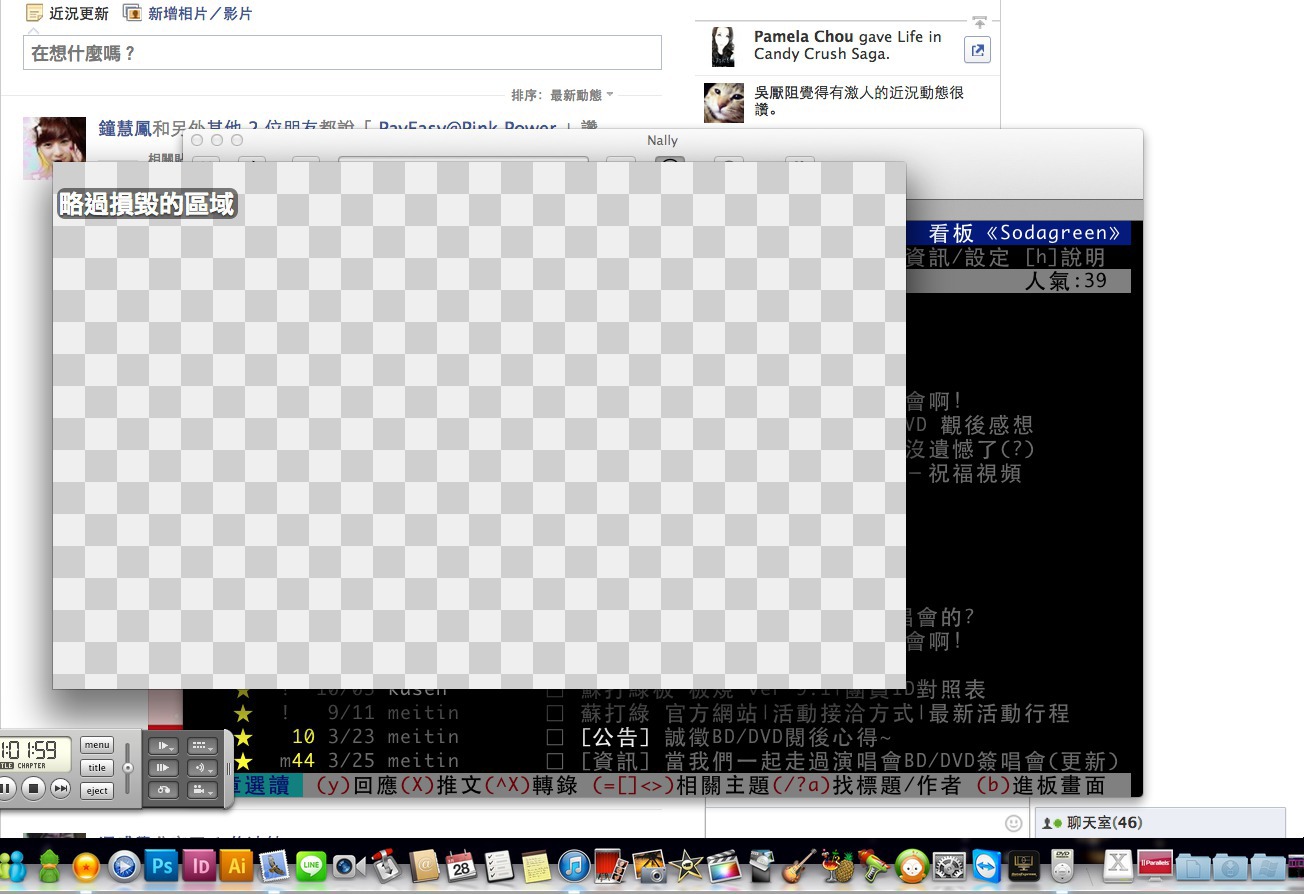Image resolution: width=1304 pixels, height=894 pixels.
Task: Adjust the DVD Player volume slider
Action: (x=127, y=767)
